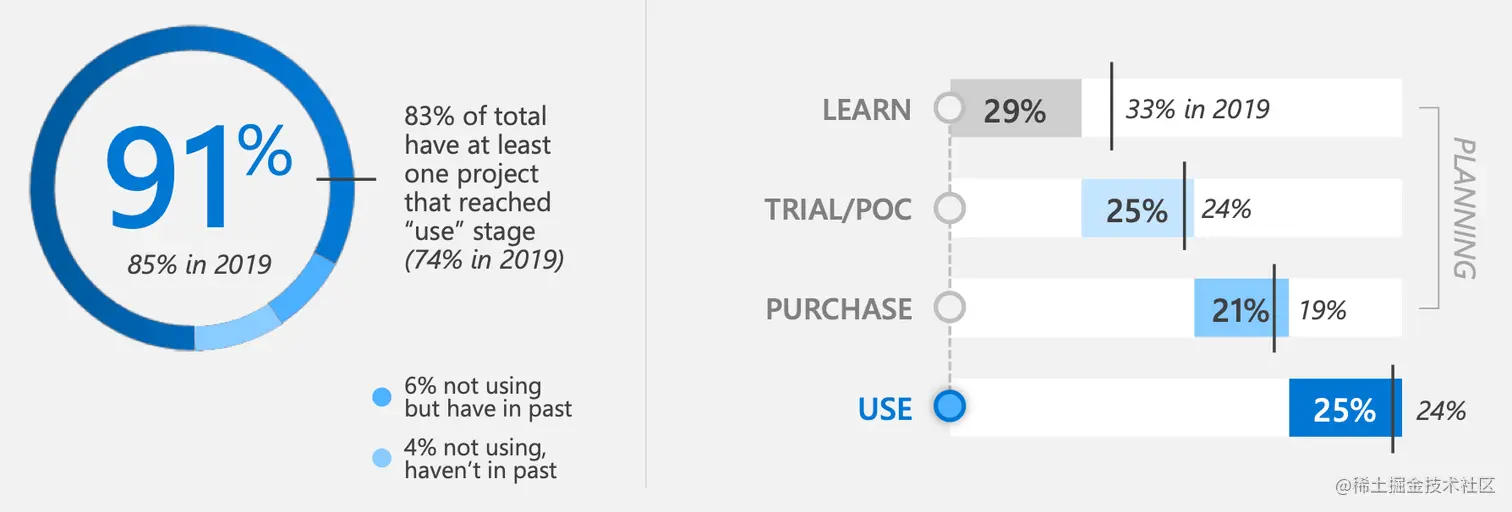Click the blue legend dot for 6% not using
The height and width of the screenshot is (512, 1512).
pyautogui.click(x=381, y=397)
